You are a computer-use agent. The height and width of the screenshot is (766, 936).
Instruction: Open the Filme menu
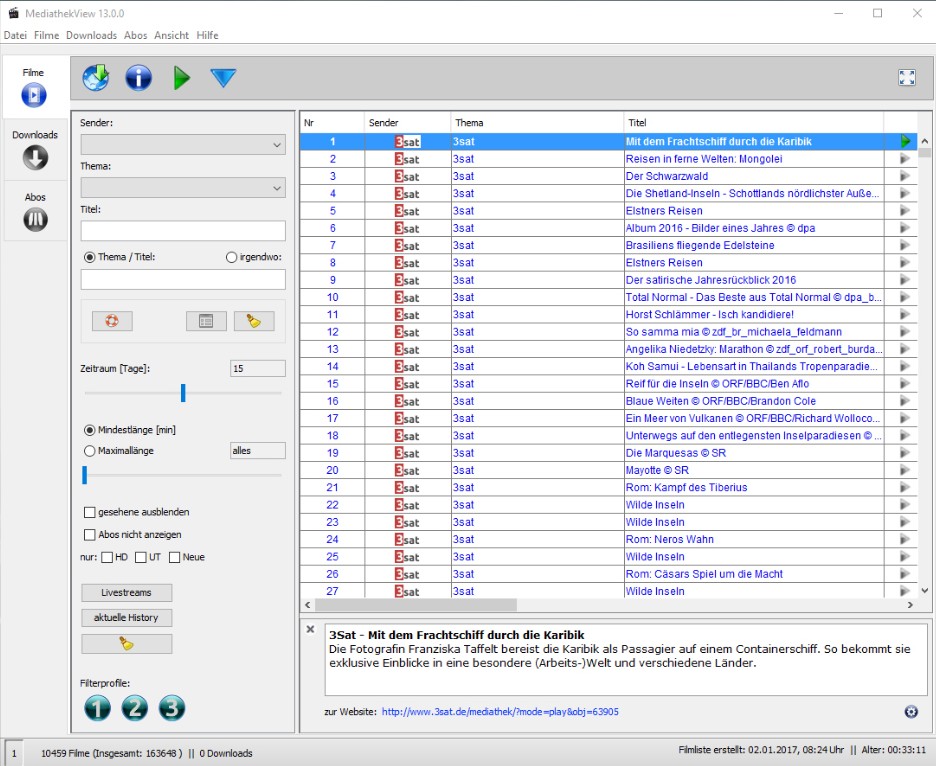(x=47, y=35)
